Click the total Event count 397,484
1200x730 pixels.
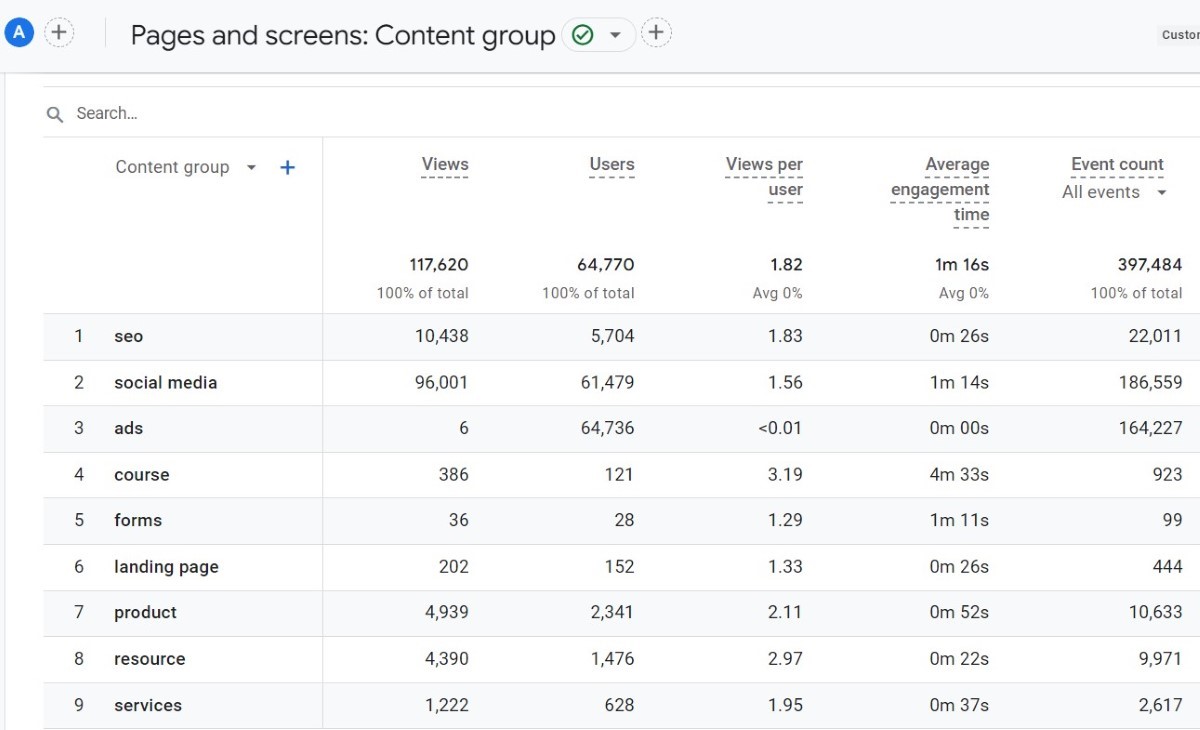[1150, 265]
